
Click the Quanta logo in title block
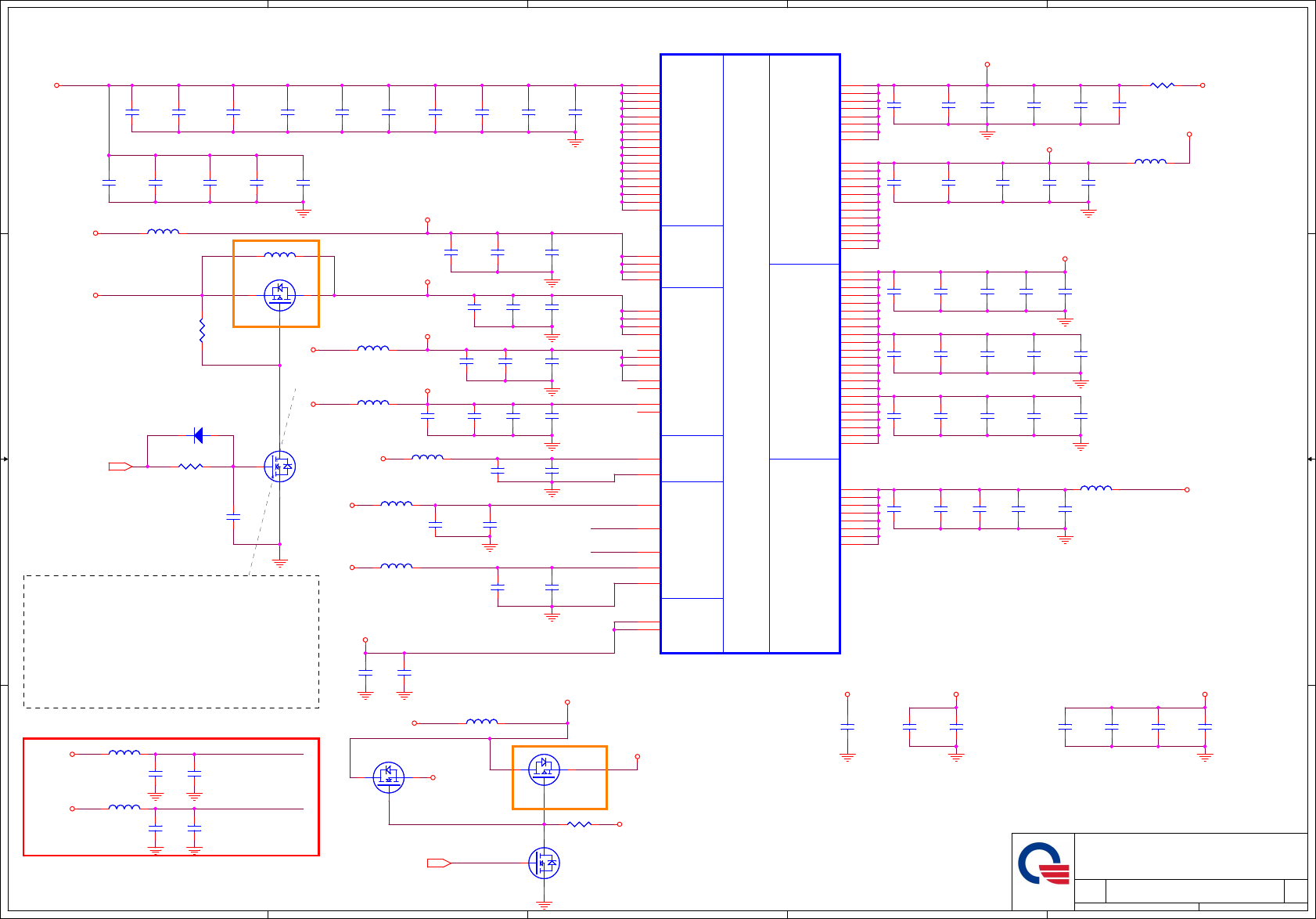tap(1044, 863)
